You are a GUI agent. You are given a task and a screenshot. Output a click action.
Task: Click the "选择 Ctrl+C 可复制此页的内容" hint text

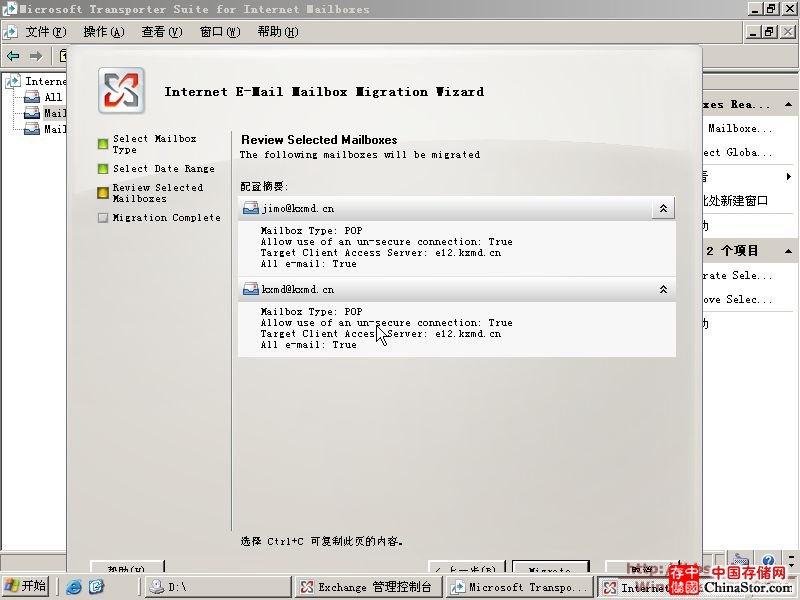(x=321, y=541)
